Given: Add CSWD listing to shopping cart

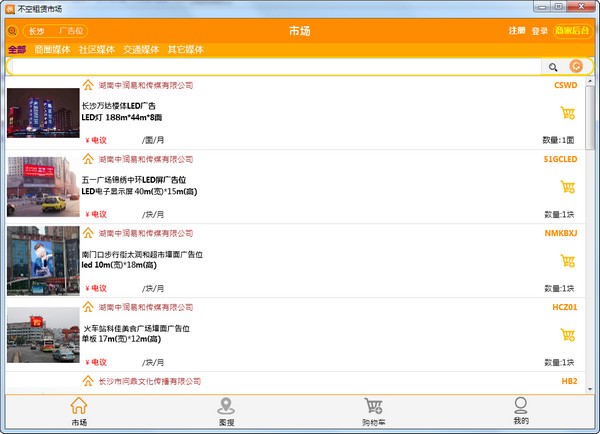Looking at the screenshot, I should (x=568, y=114).
